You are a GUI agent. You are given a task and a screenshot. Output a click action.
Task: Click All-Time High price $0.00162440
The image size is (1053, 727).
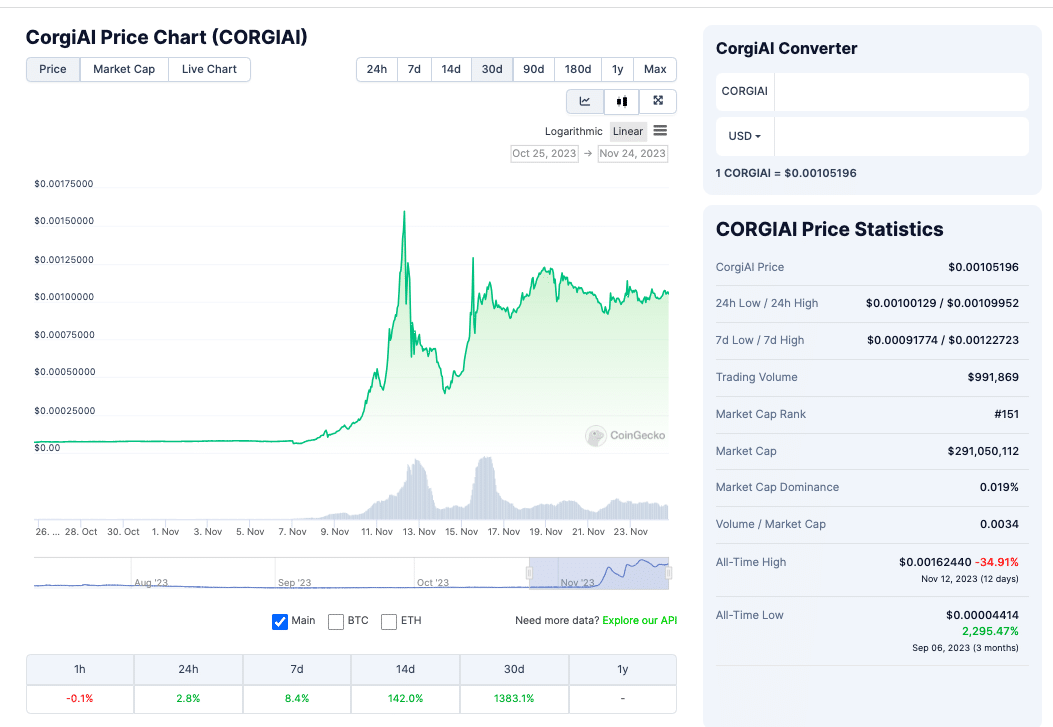tap(935, 562)
